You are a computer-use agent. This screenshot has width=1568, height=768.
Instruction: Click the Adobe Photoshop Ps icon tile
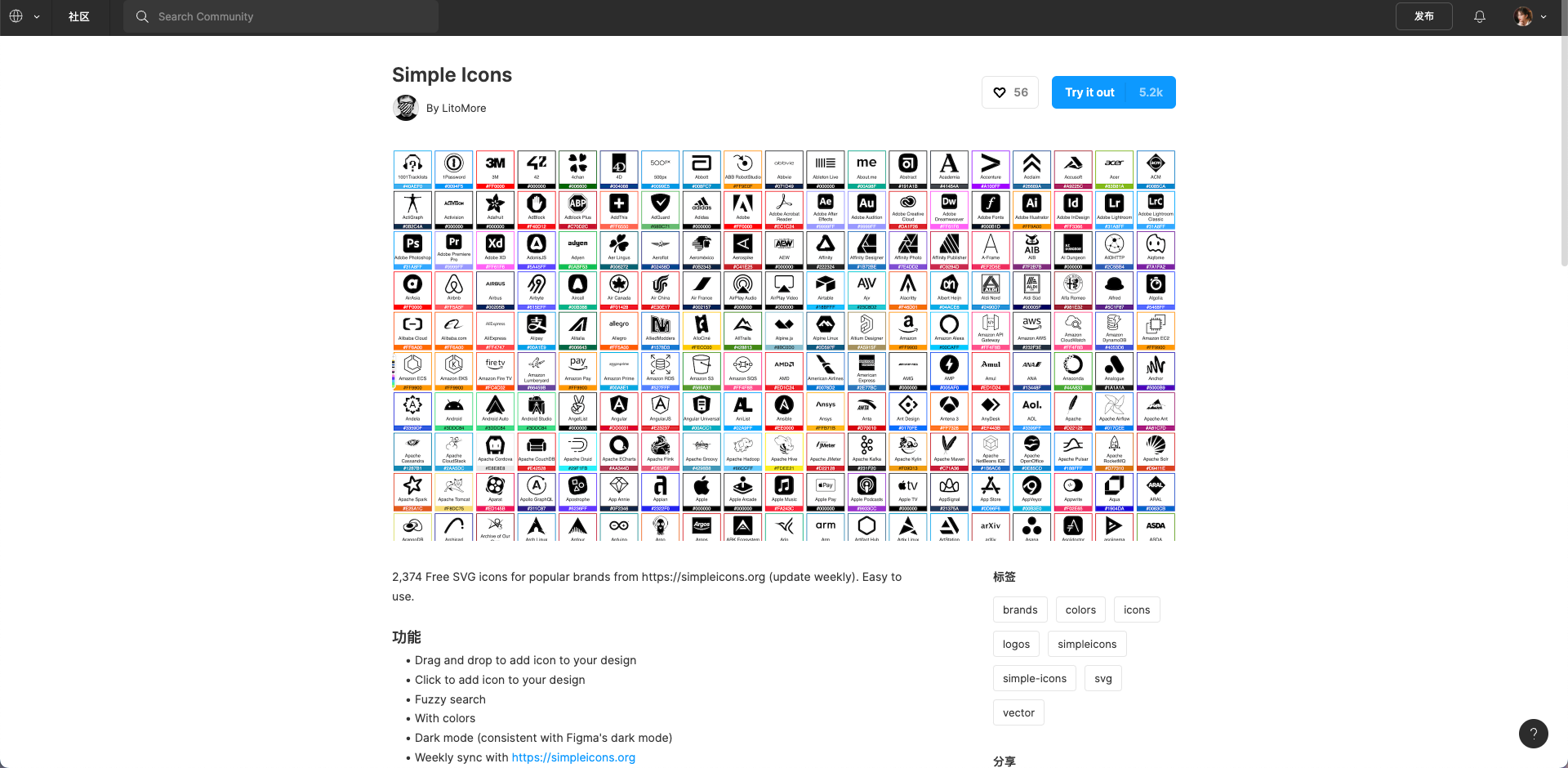(412, 251)
